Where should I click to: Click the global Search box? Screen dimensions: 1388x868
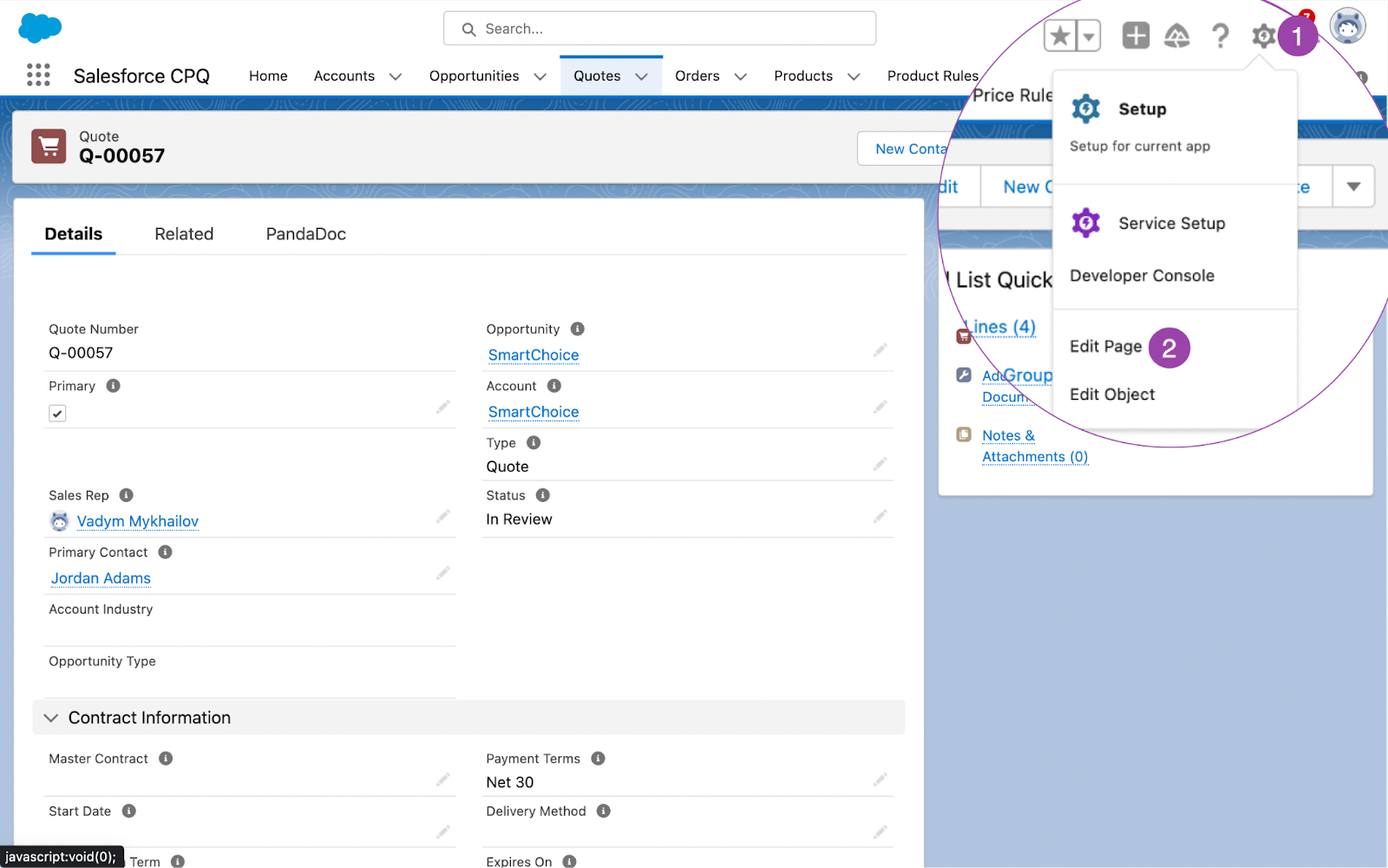(x=659, y=29)
